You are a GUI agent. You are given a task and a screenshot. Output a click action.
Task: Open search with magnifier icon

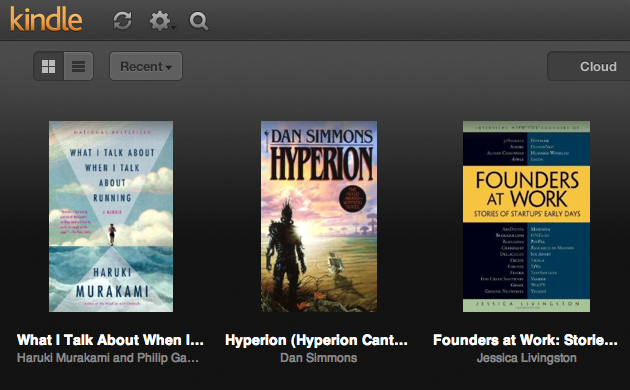pos(199,21)
